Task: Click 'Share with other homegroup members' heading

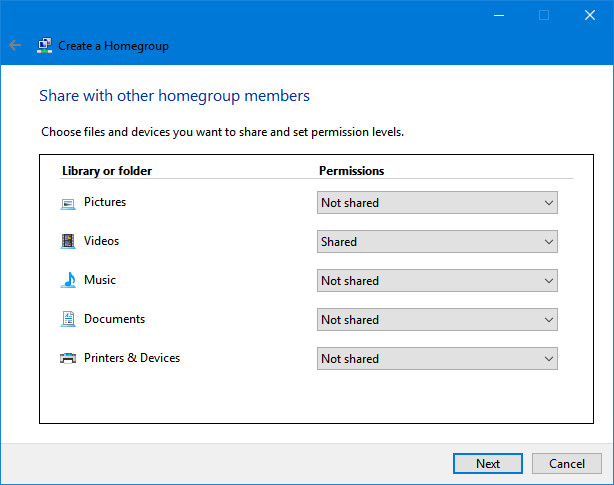Action: (x=174, y=96)
